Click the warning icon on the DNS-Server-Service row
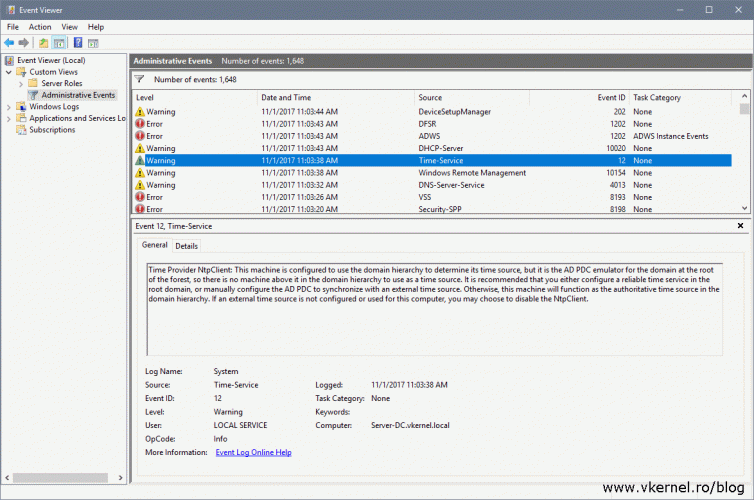 (140, 185)
